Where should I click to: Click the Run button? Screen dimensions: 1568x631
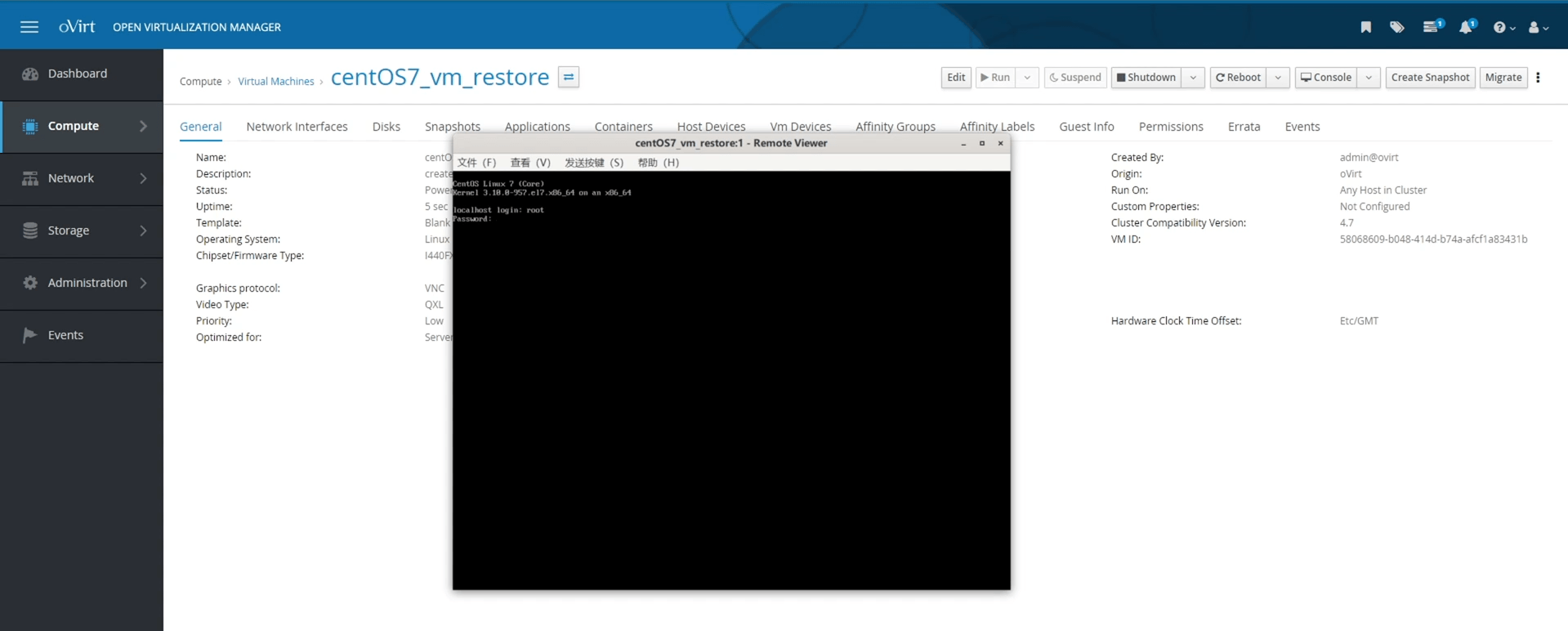(x=995, y=78)
